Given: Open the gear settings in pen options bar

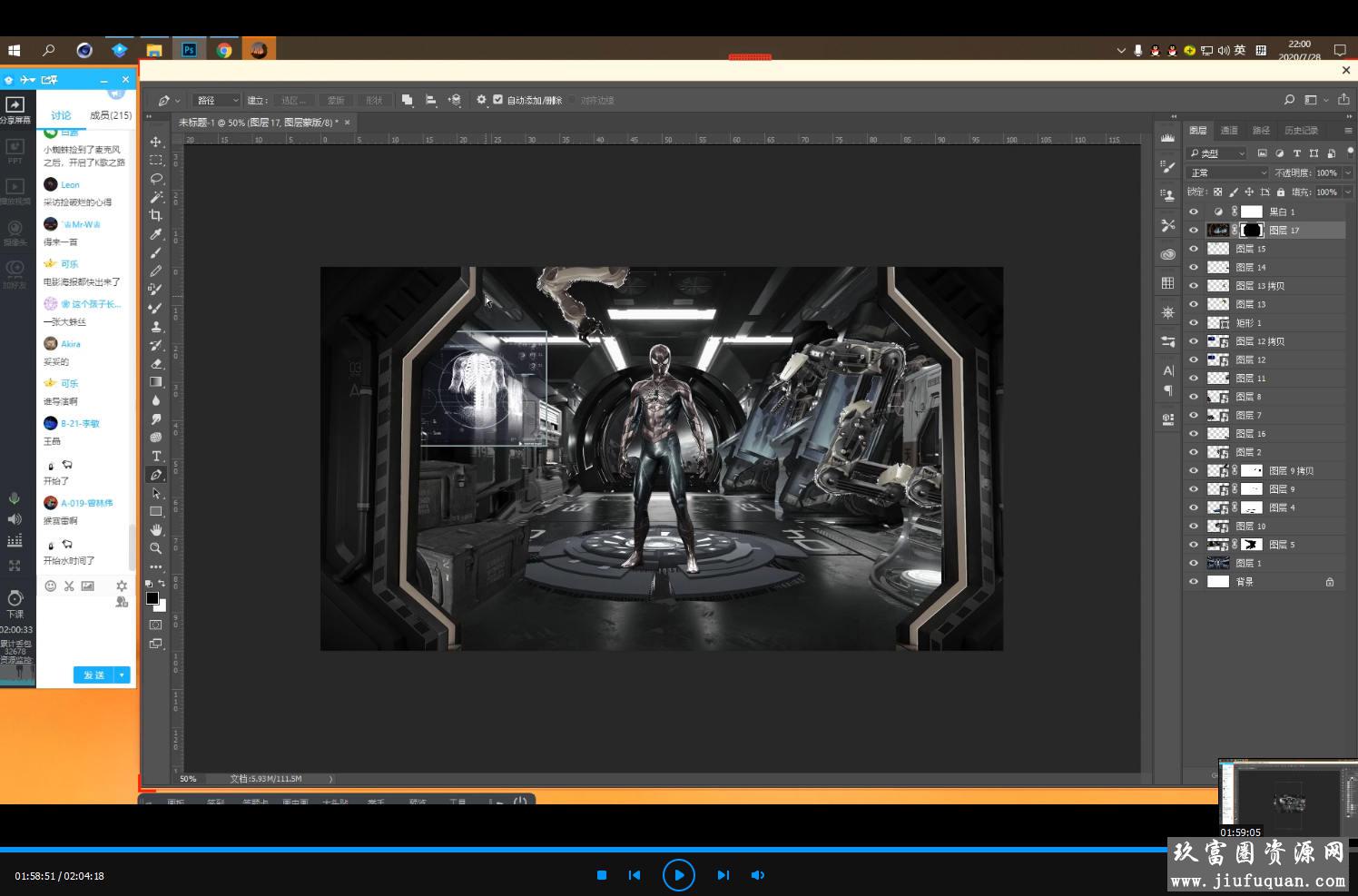Looking at the screenshot, I should [481, 100].
